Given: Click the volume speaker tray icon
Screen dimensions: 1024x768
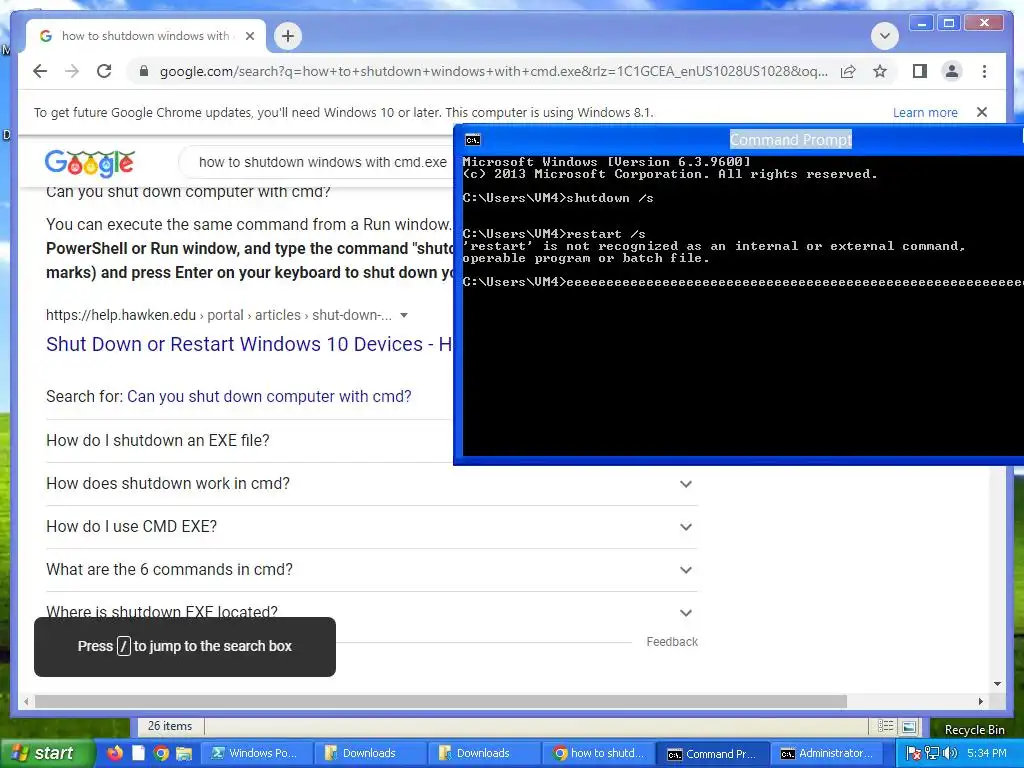Looking at the screenshot, I should 950,754.
